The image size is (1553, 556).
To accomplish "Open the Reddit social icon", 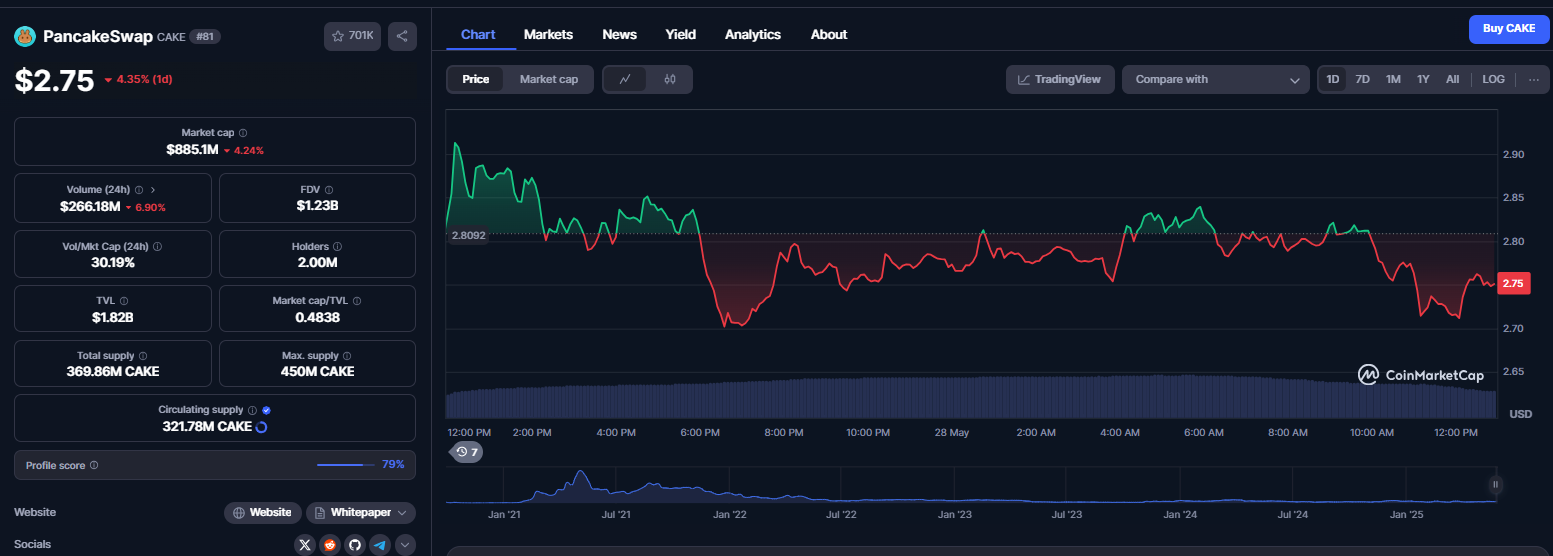I will click(330, 545).
